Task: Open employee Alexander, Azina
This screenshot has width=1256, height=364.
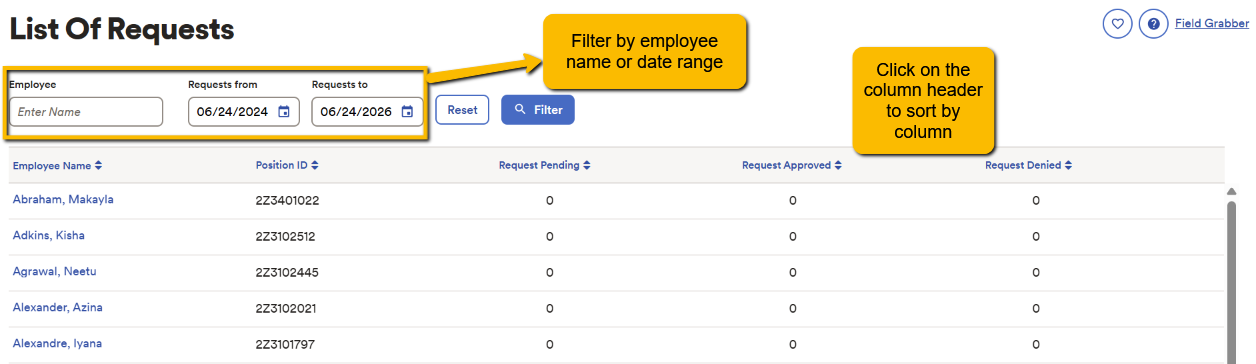Action: [x=57, y=307]
